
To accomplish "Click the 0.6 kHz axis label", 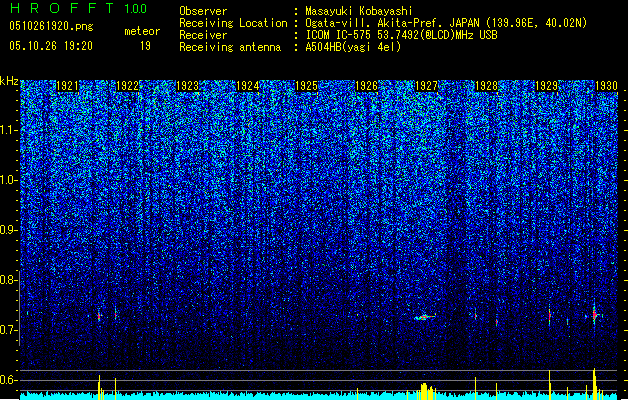I will tap(8, 380).
